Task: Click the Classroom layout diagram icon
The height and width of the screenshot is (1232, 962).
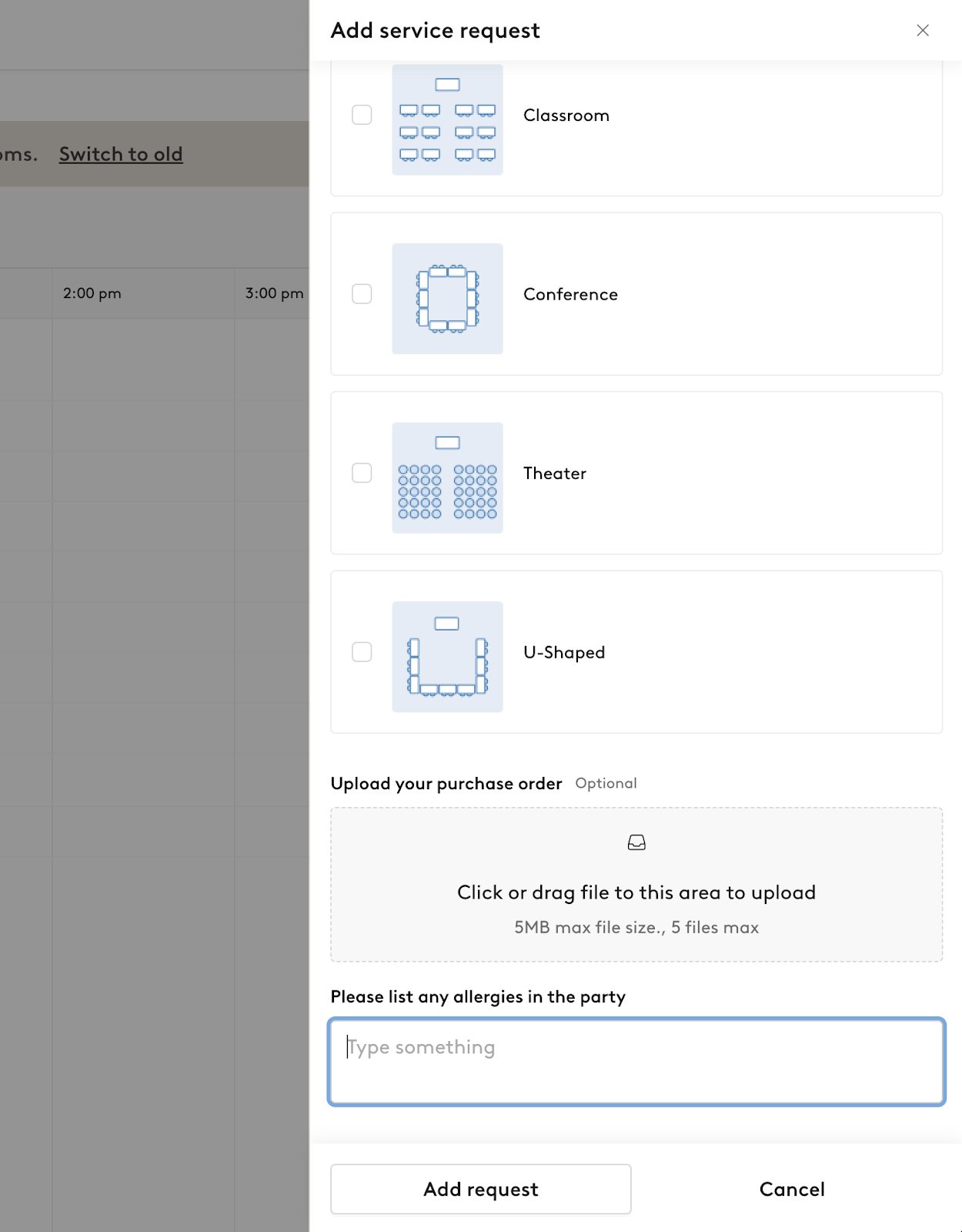Action: (447, 119)
